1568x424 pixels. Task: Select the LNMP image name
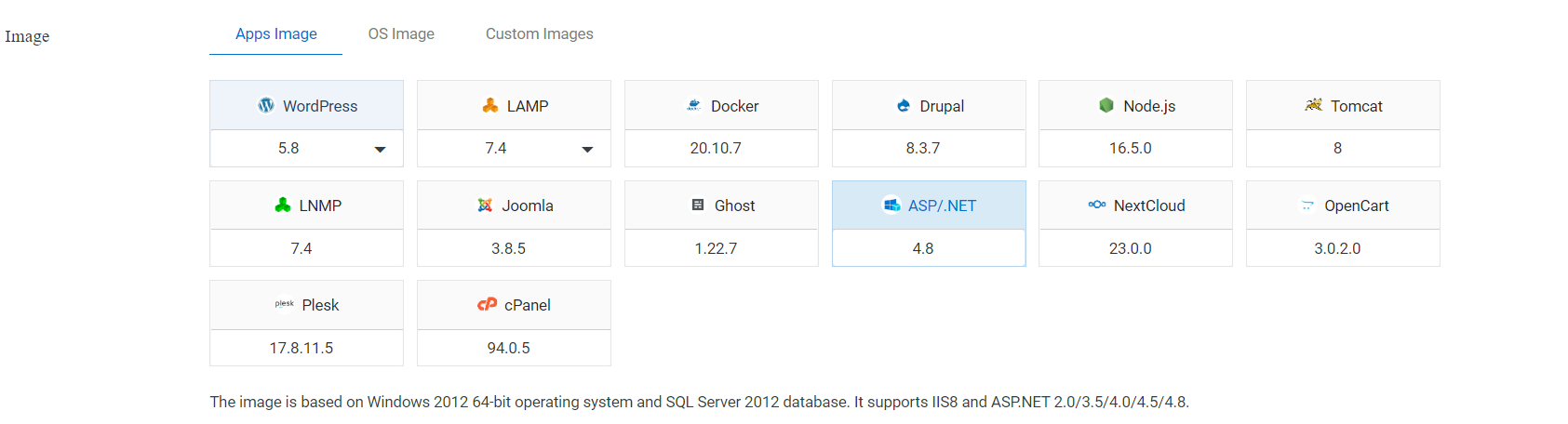tap(320, 205)
